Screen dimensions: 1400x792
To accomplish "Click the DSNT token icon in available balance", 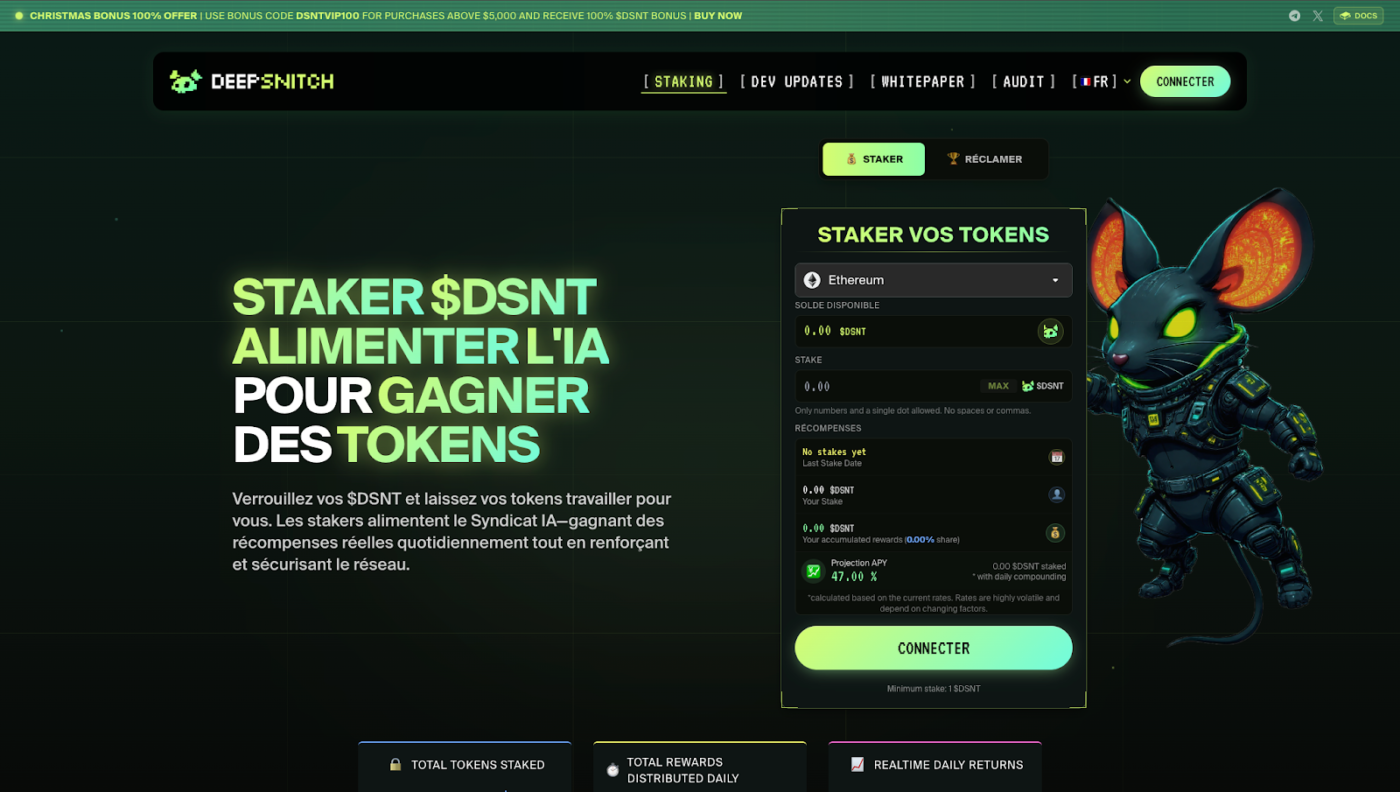I will [x=1050, y=331].
